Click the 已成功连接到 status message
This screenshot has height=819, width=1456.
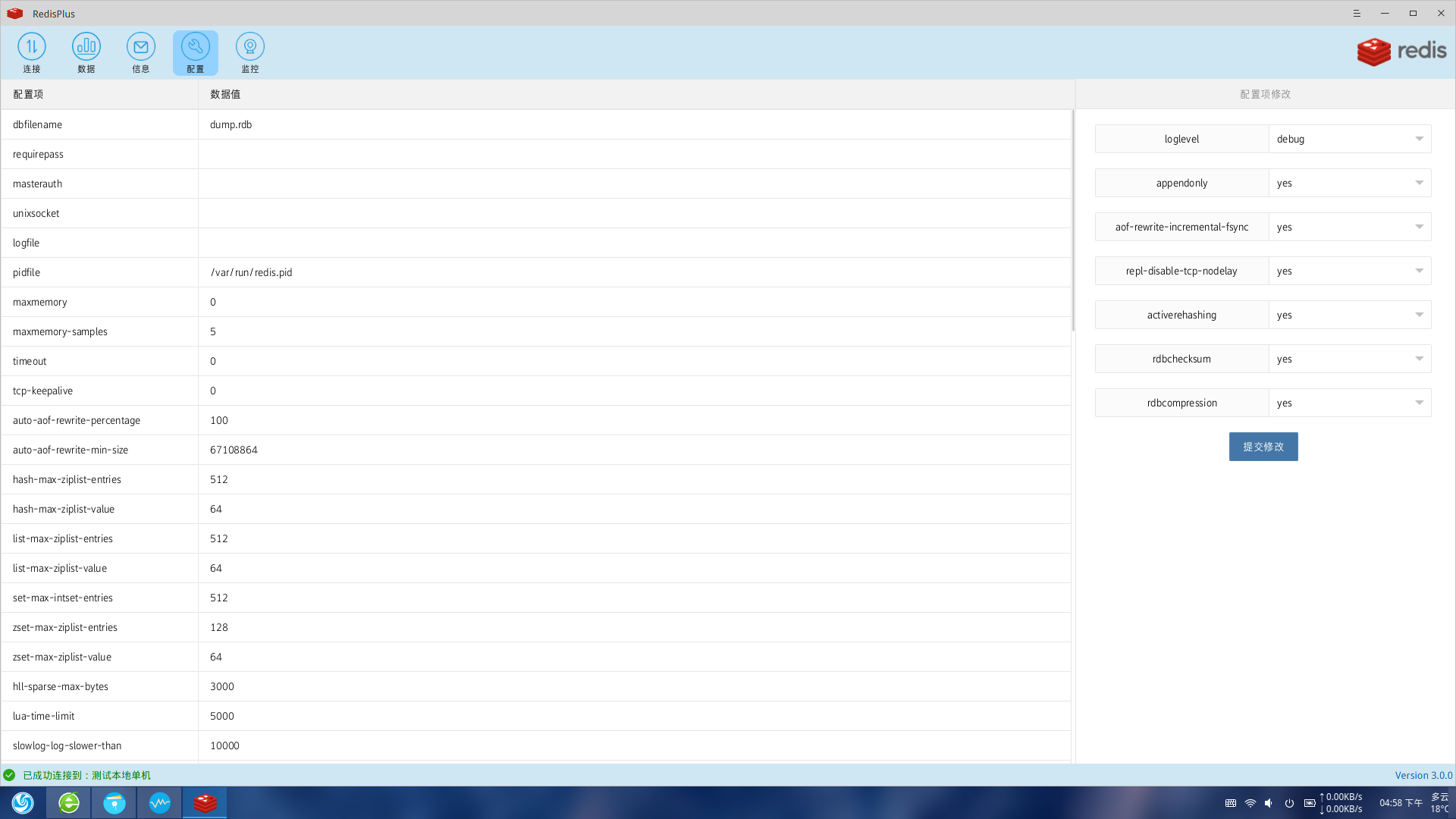point(86,775)
